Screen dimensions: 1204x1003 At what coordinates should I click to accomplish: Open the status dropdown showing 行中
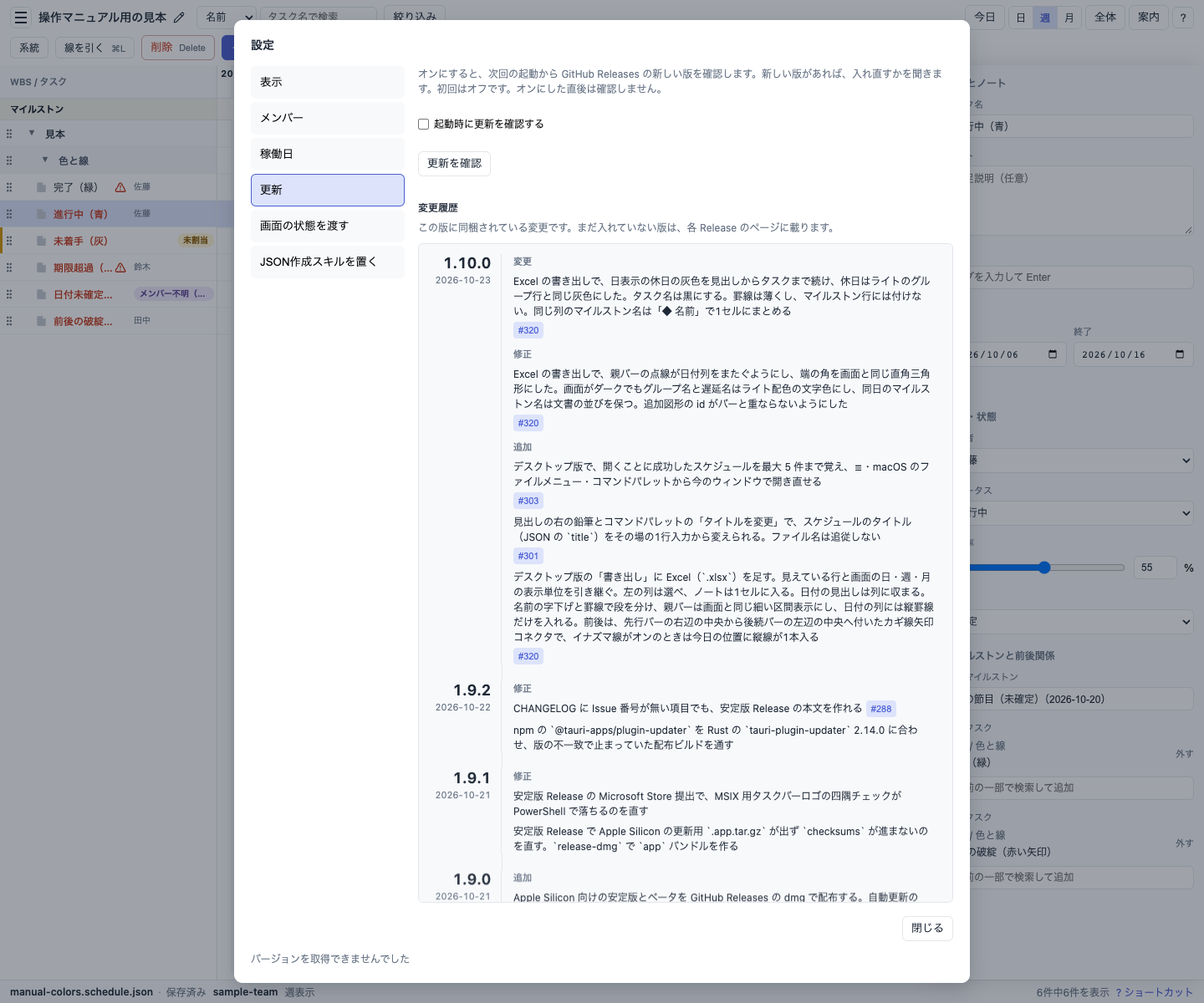(1080, 512)
